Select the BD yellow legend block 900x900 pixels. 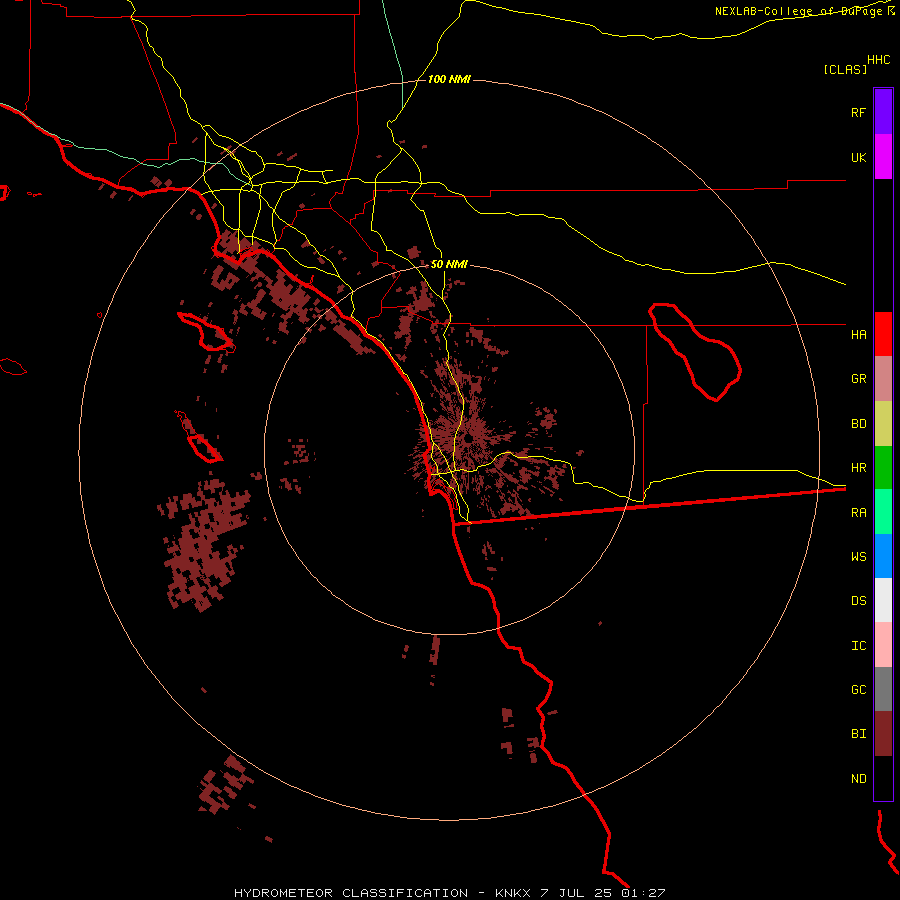883,424
